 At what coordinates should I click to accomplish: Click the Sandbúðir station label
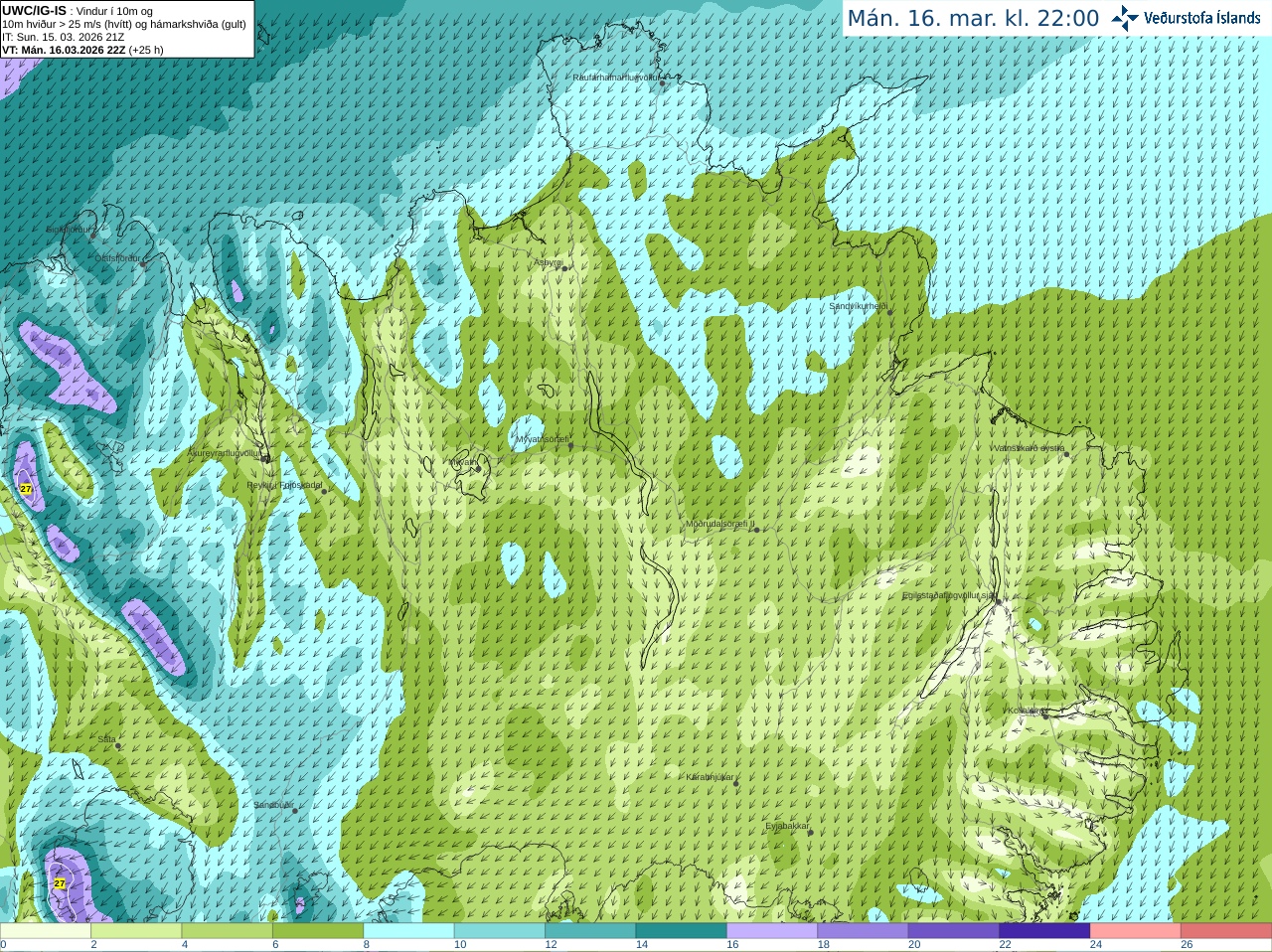273,805
